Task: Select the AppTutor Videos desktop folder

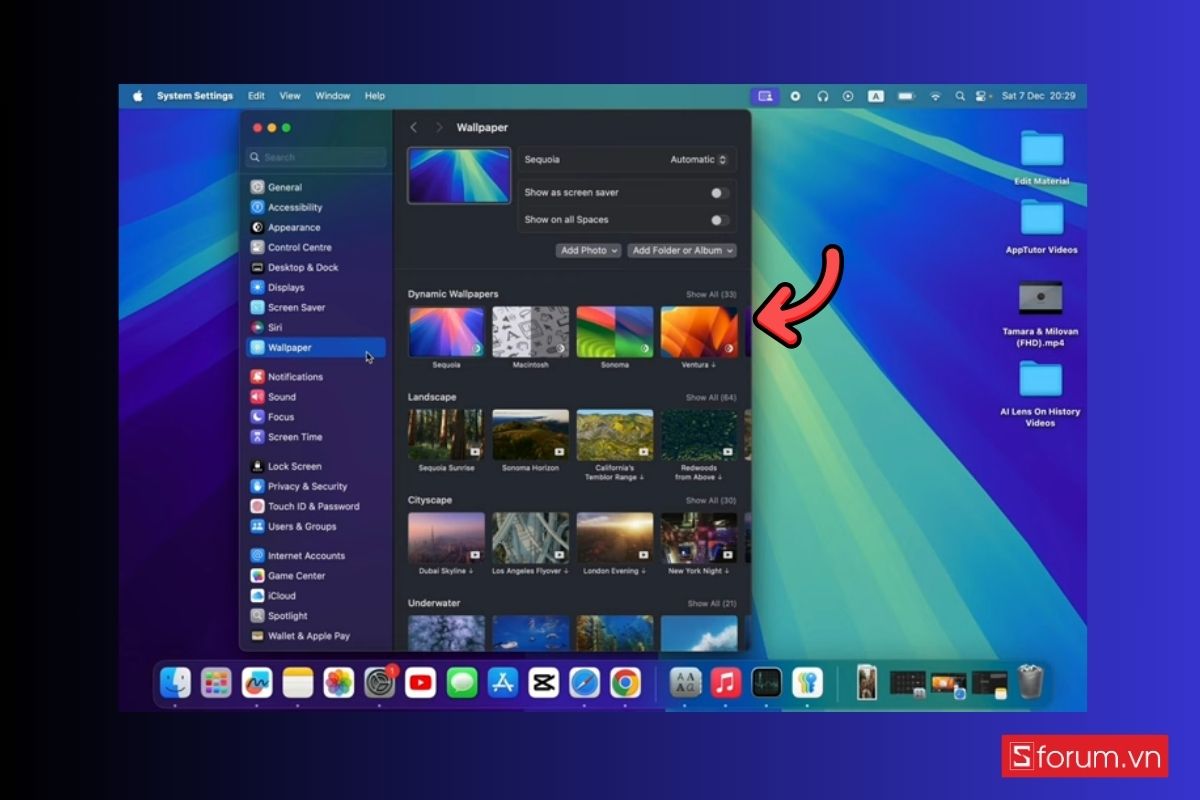Action: tap(1042, 226)
